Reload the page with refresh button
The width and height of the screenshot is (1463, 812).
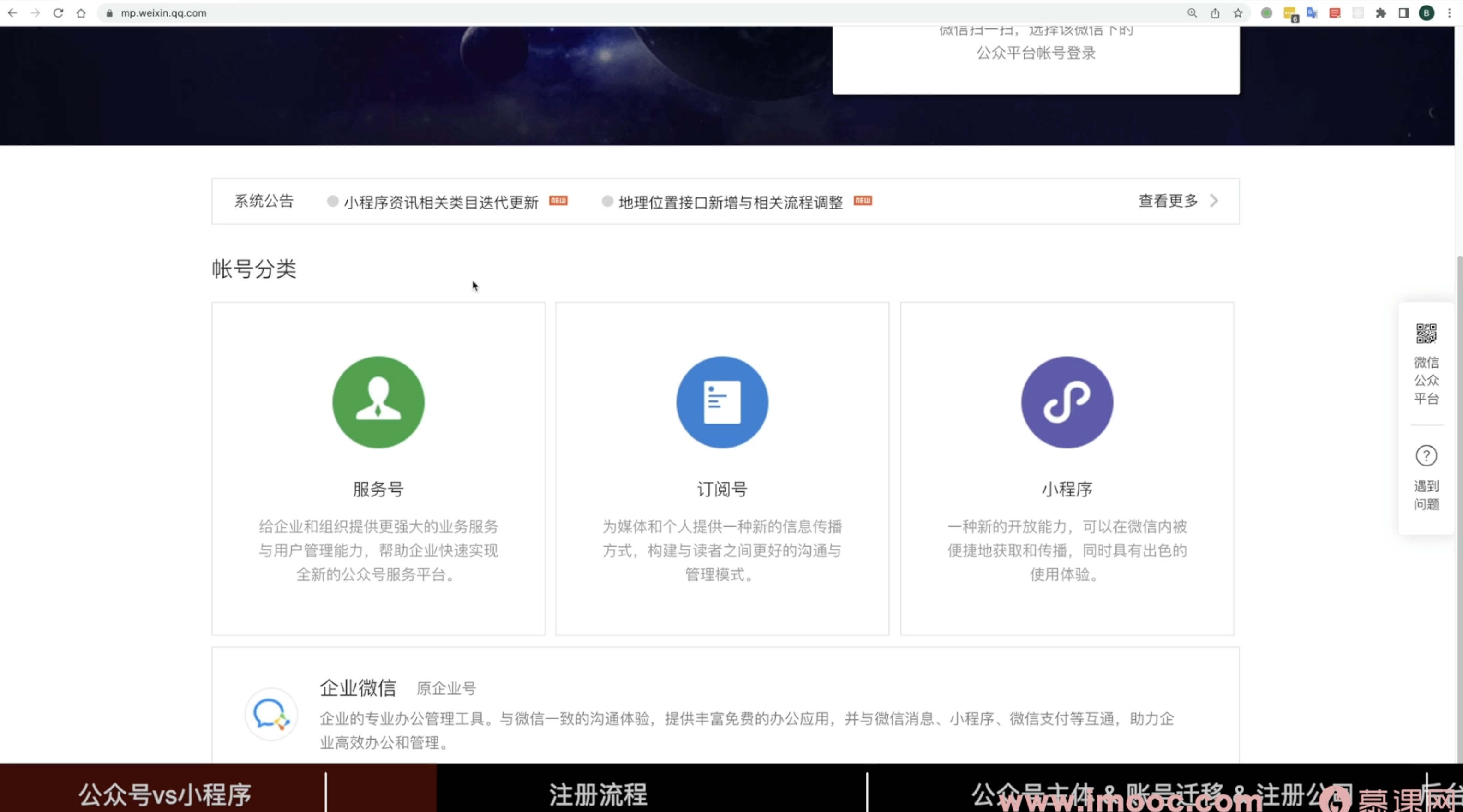click(x=58, y=13)
